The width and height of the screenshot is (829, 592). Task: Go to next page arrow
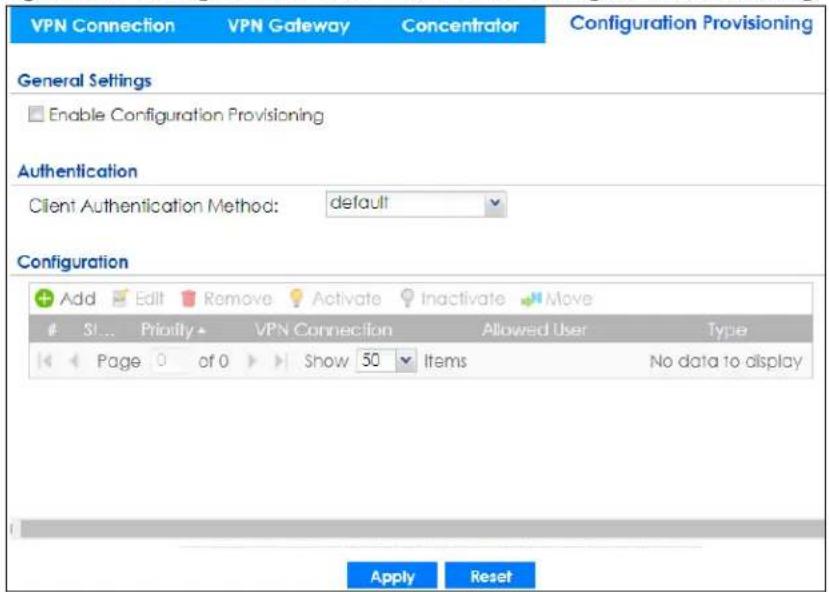(252, 362)
